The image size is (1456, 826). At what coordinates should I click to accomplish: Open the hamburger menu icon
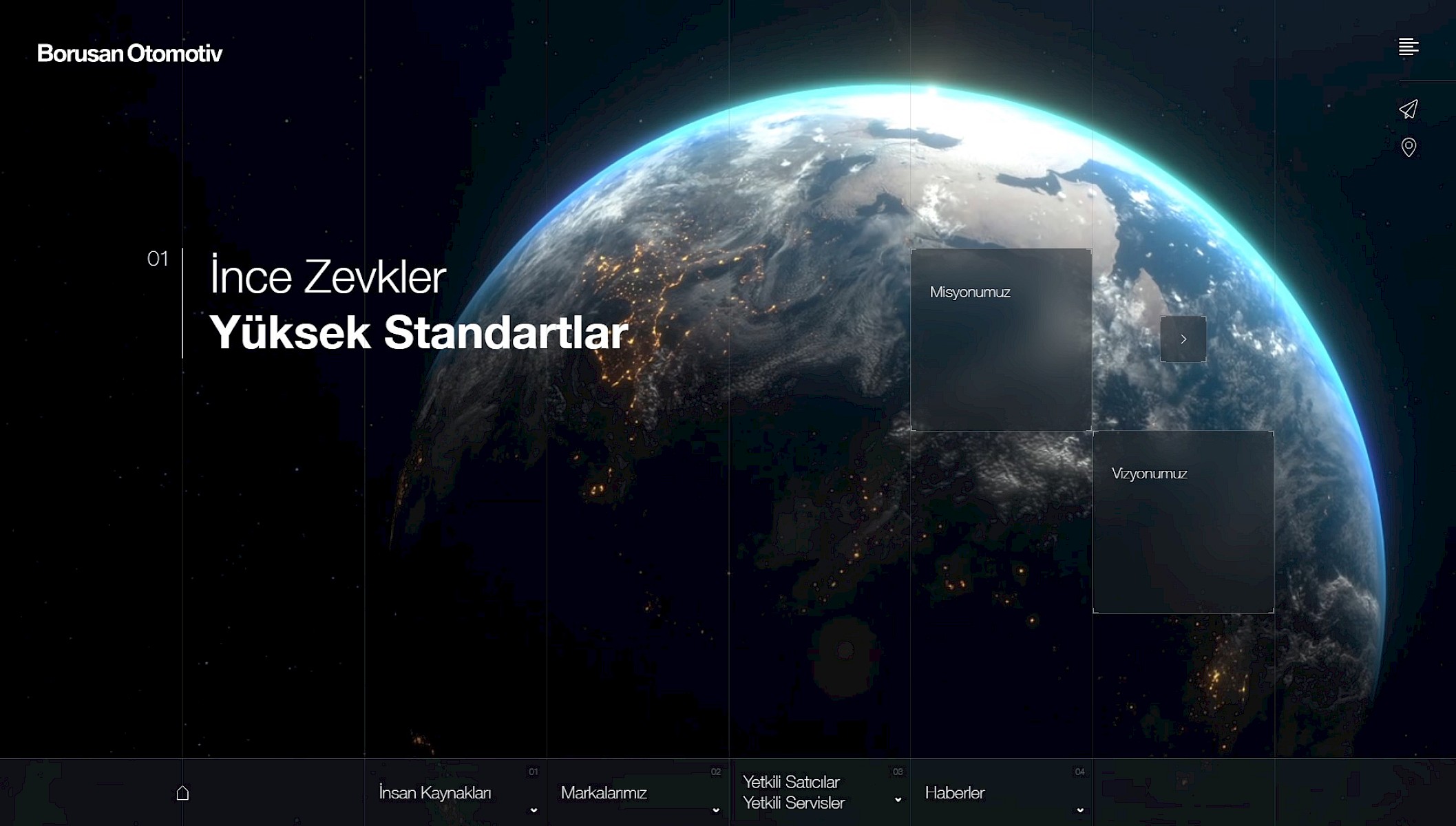pyautogui.click(x=1408, y=47)
